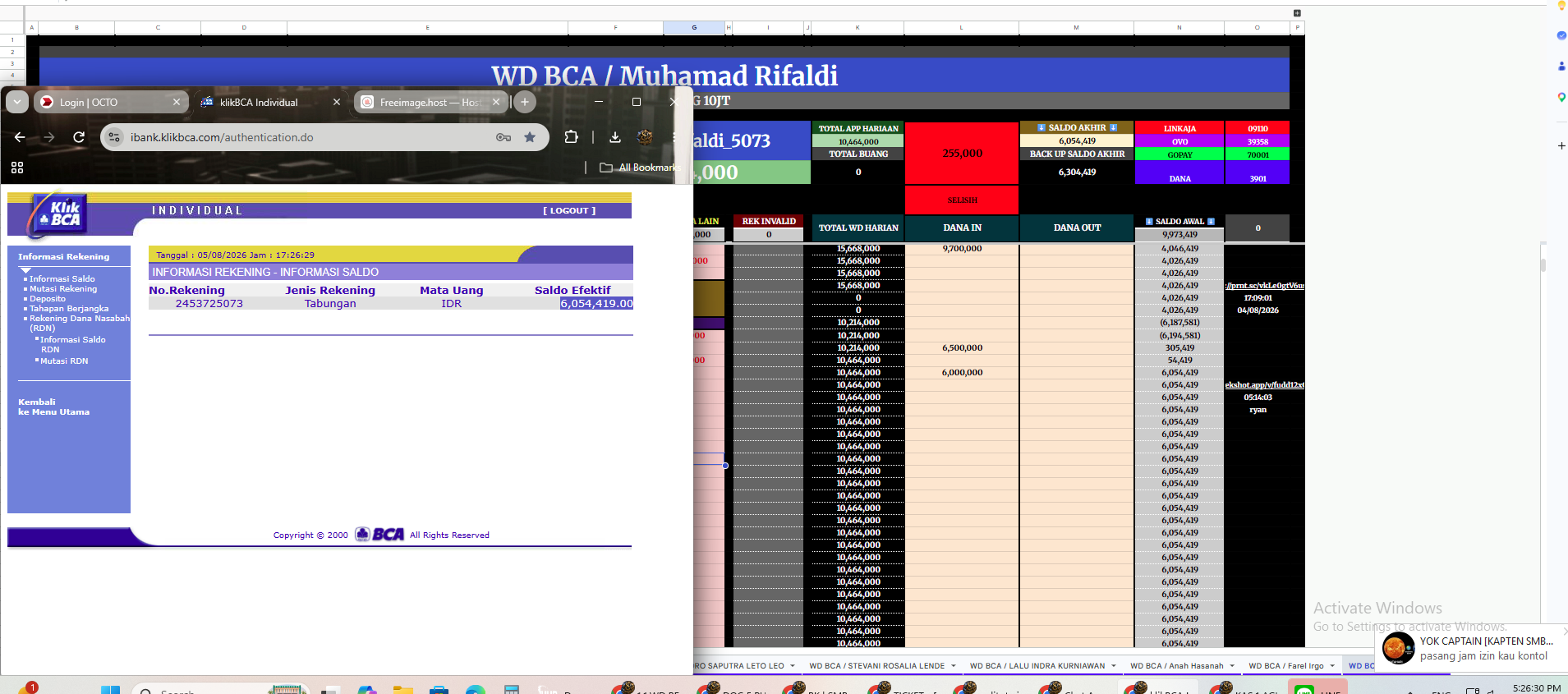Viewport: 1568px width, 694px height.
Task: Bookmark this page with the star icon
Action: pyautogui.click(x=530, y=137)
